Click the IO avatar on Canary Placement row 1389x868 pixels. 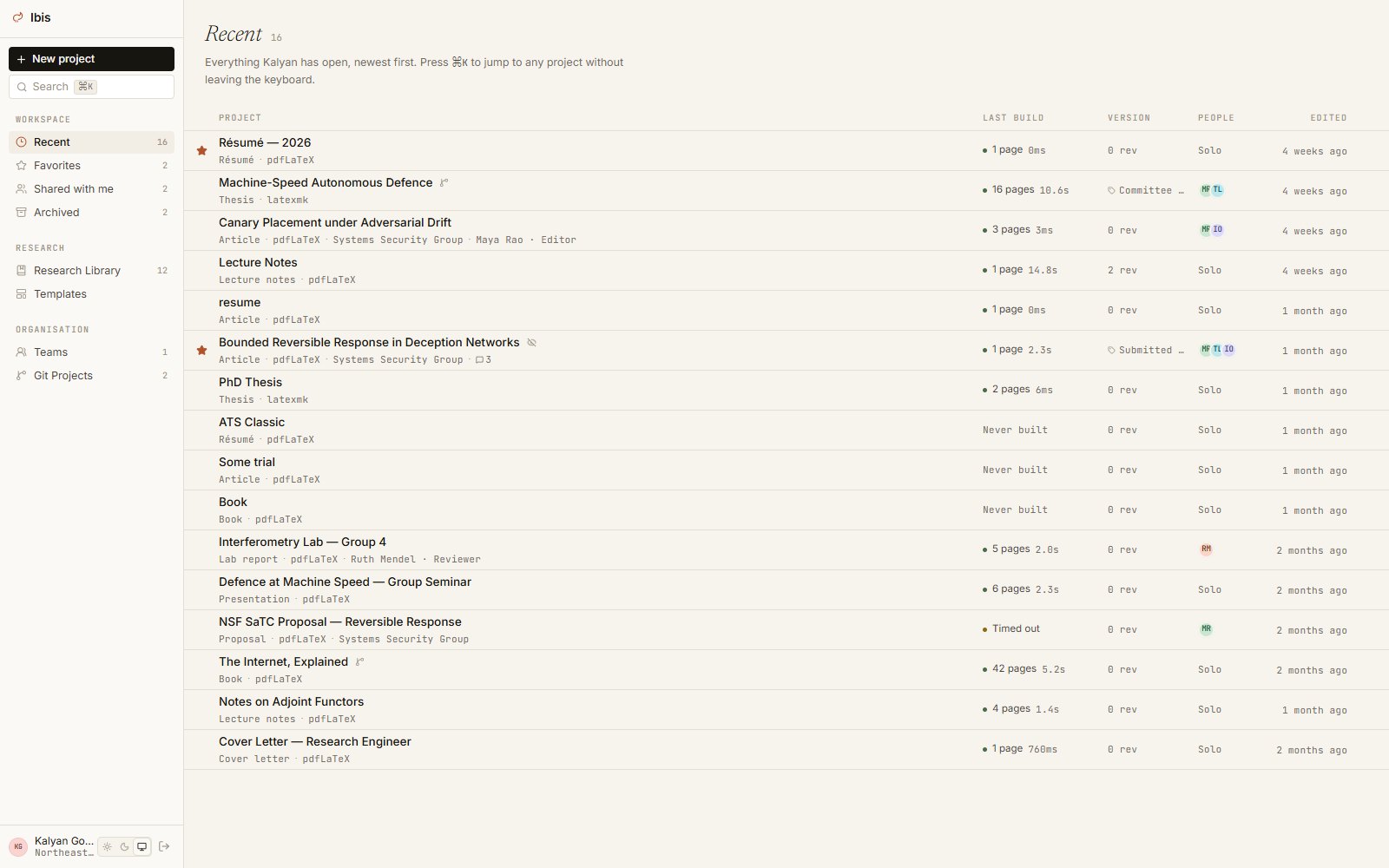pyautogui.click(x=1217, y=230)
